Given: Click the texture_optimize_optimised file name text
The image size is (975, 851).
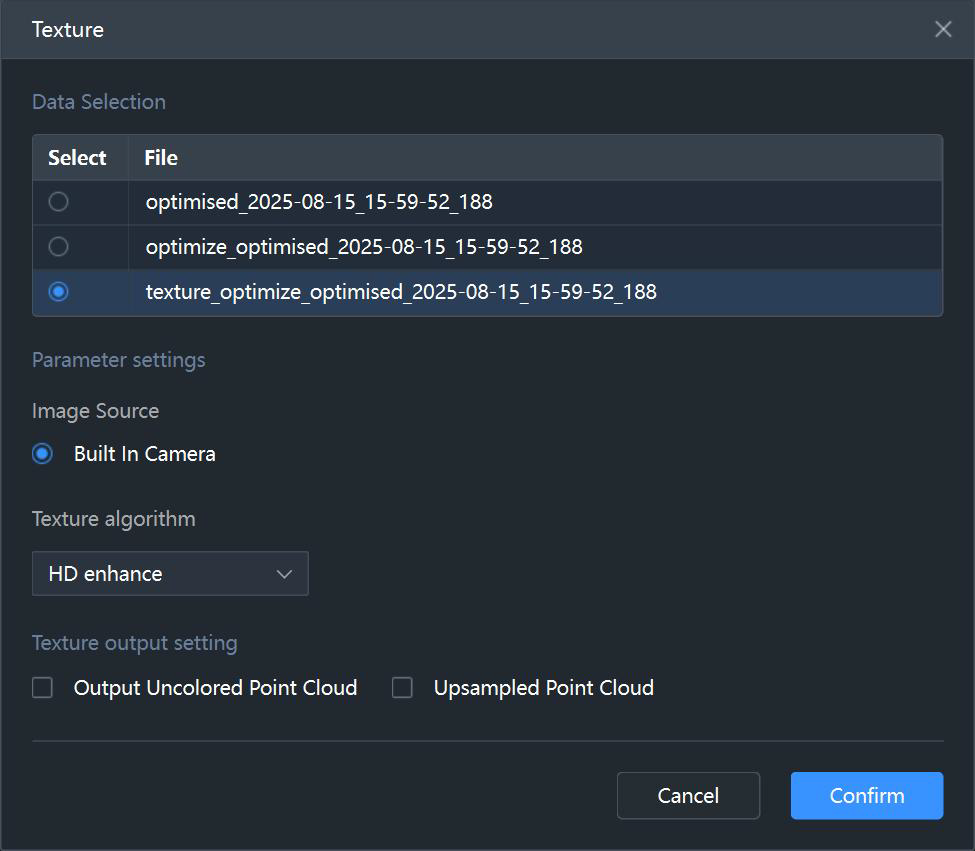Looking at the screenshot, I should click(401, 292).
